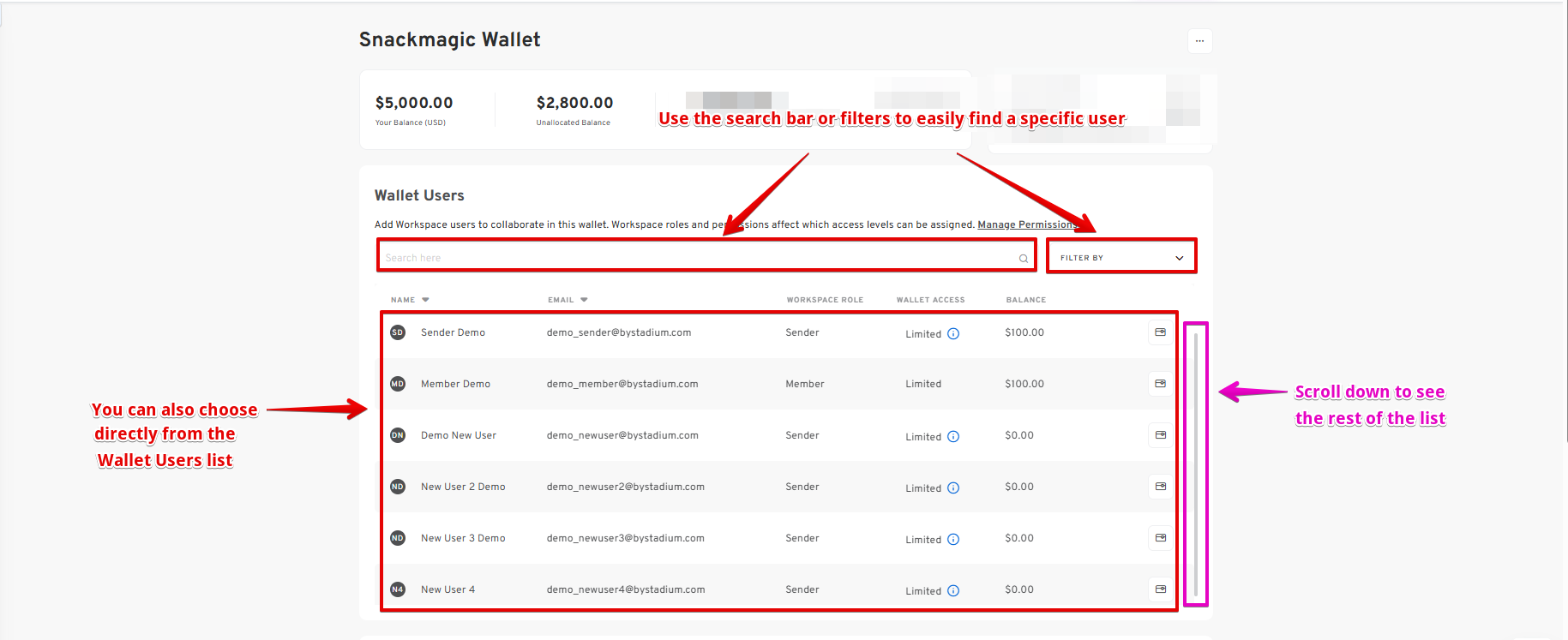Click info icon beside Sender Demo's Limited access
The width and height of the screenshot is (1568, 640).
pyautogui.click(x=953, y=334)
